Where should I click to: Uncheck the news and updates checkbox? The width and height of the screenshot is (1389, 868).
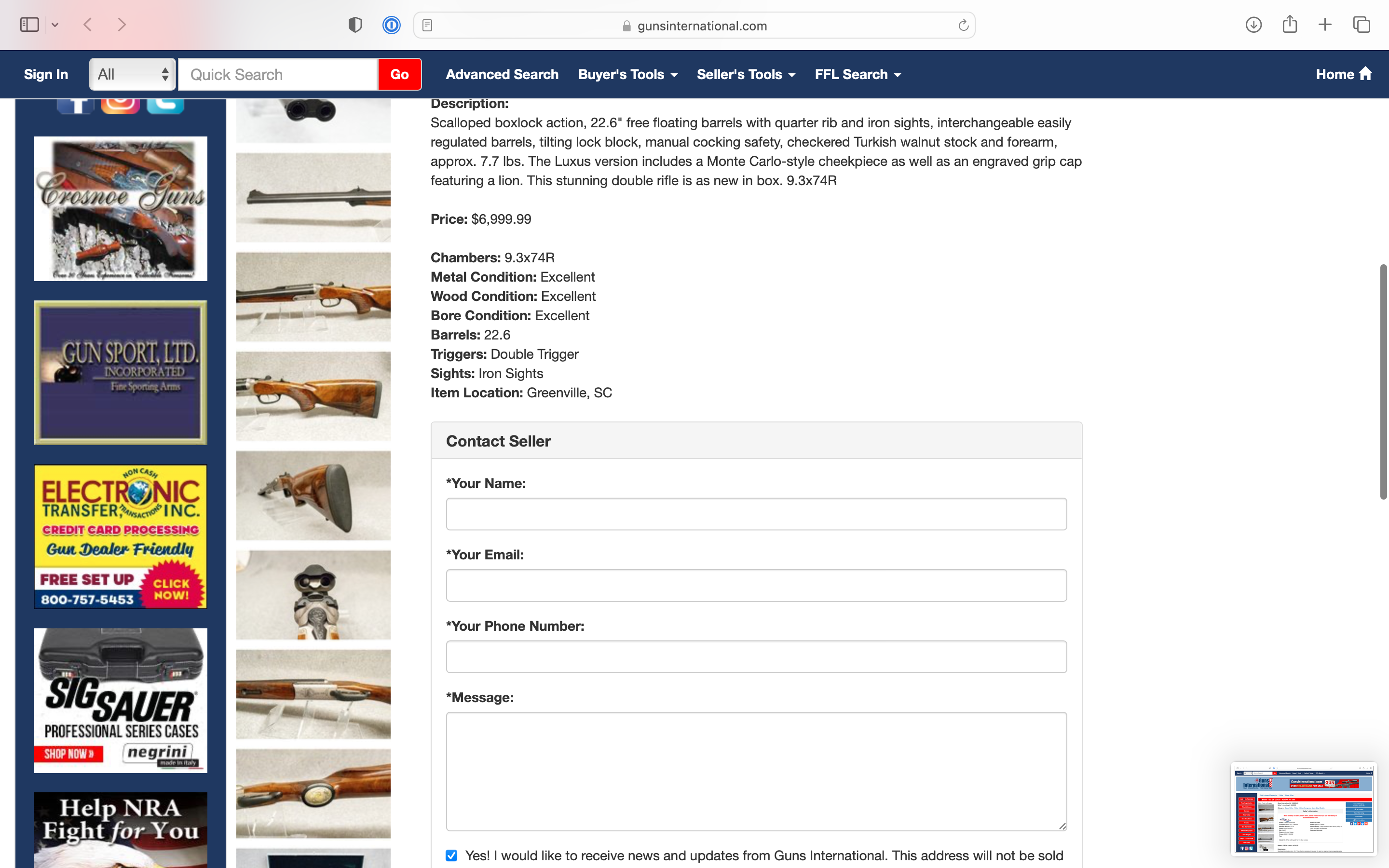[x=452, y=855]
